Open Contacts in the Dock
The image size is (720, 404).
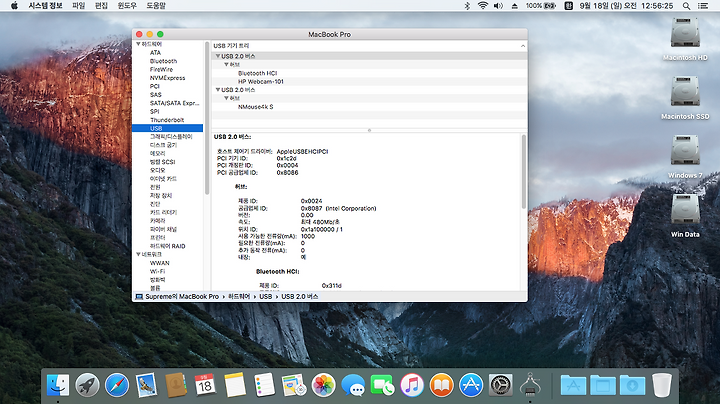tap(175, 385)
